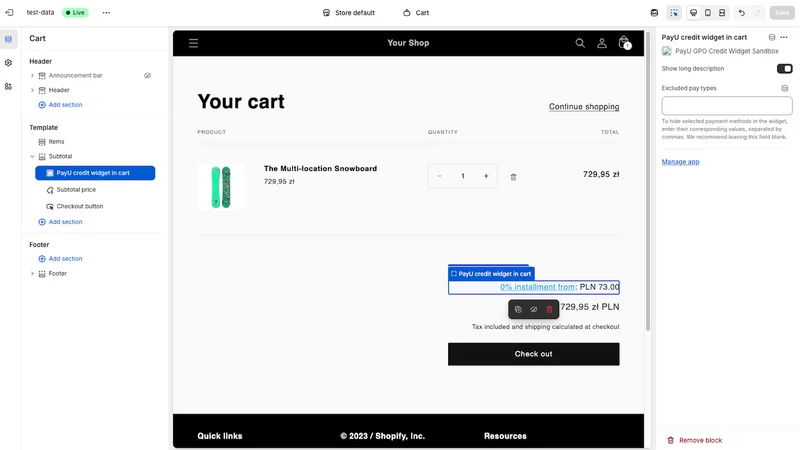
Task: Expand the Header section row
Action: pos(32,90)
